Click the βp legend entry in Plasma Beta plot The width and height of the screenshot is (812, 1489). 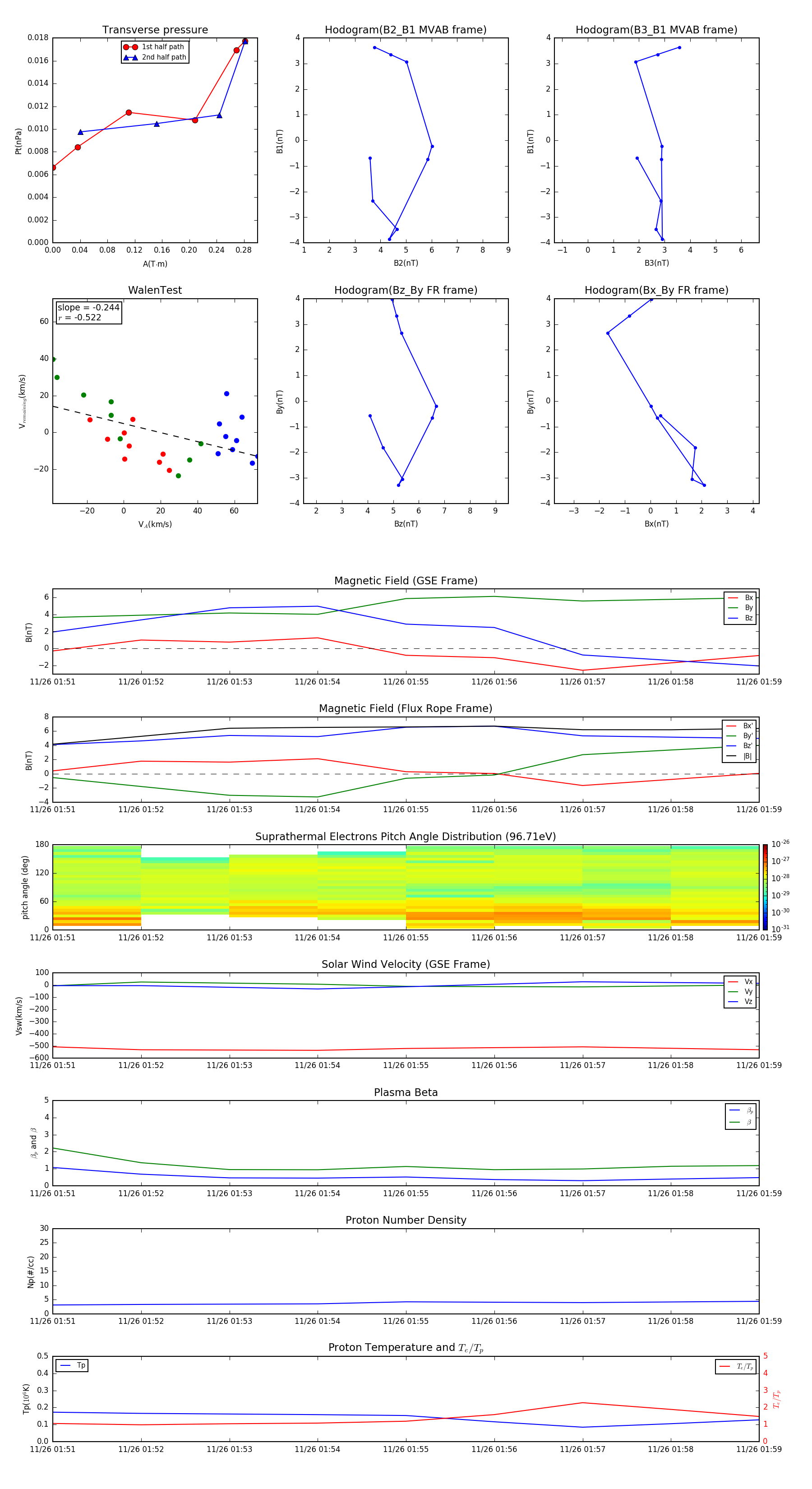[741, 1110]
